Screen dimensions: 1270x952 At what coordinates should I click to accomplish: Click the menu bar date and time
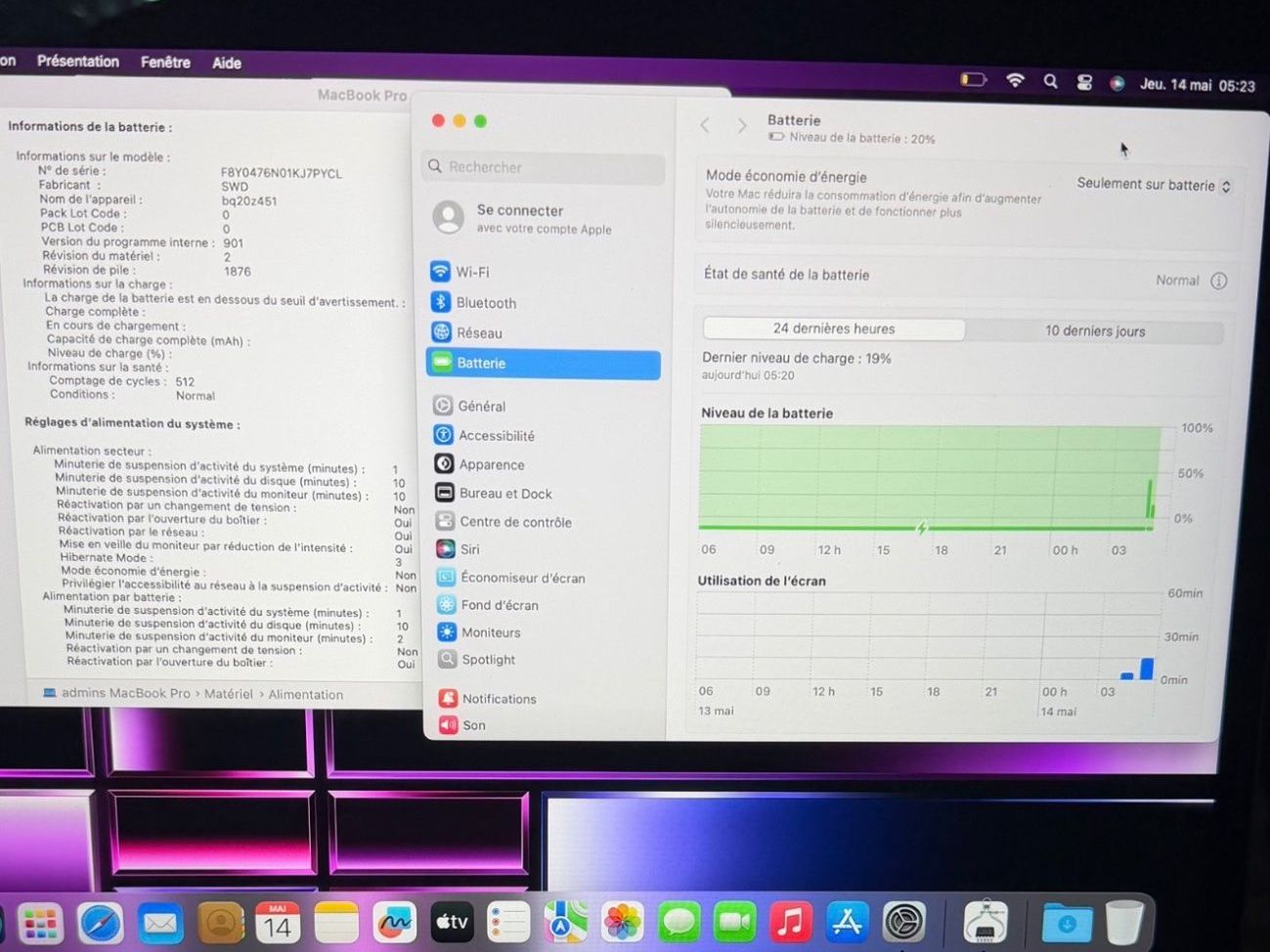tap(1197, 86)
